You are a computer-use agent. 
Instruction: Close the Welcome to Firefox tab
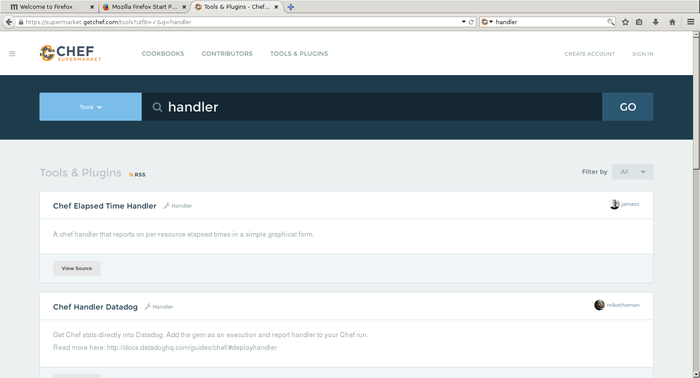[92, 7]
